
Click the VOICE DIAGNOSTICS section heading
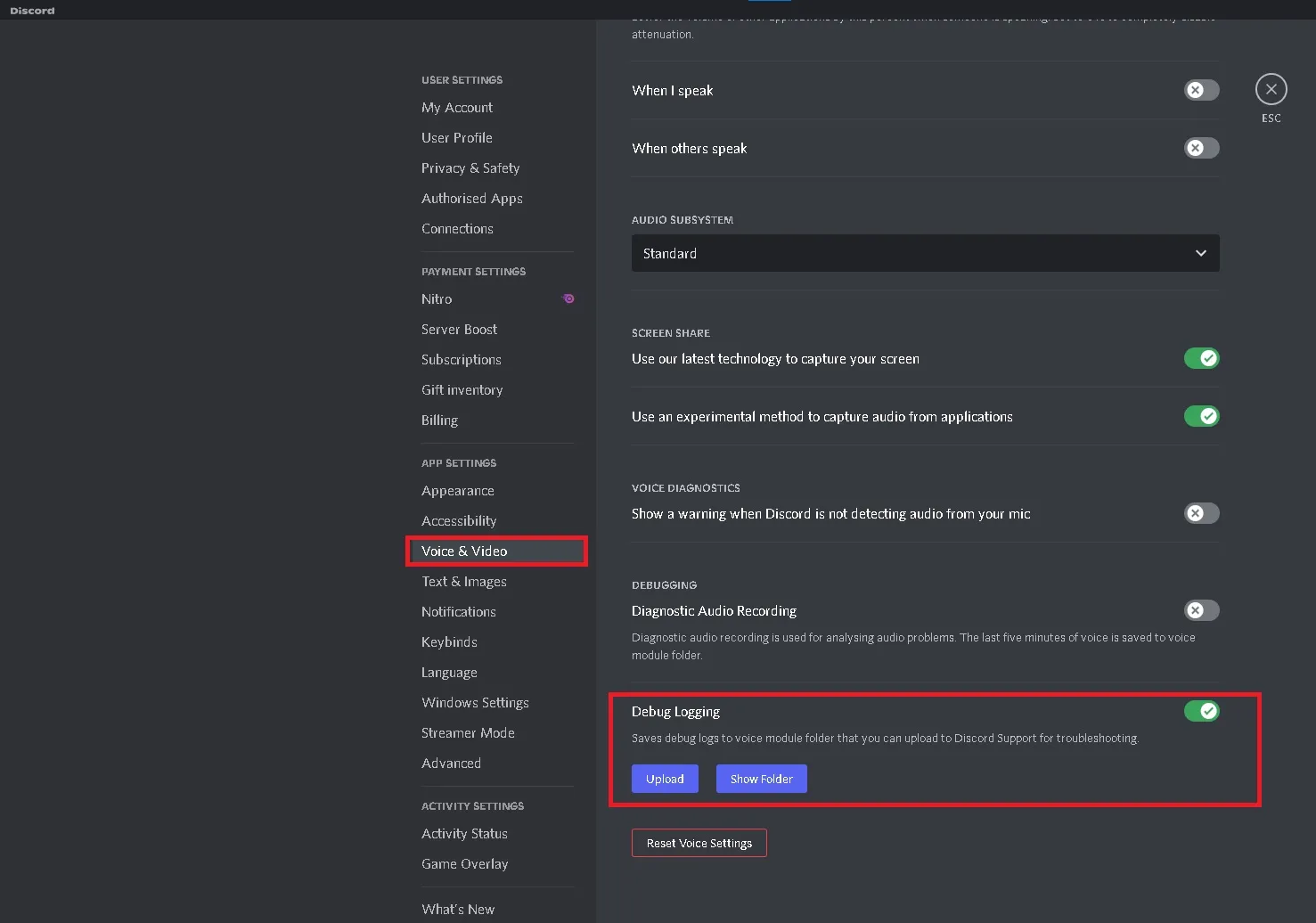click(x=686, y=487)
